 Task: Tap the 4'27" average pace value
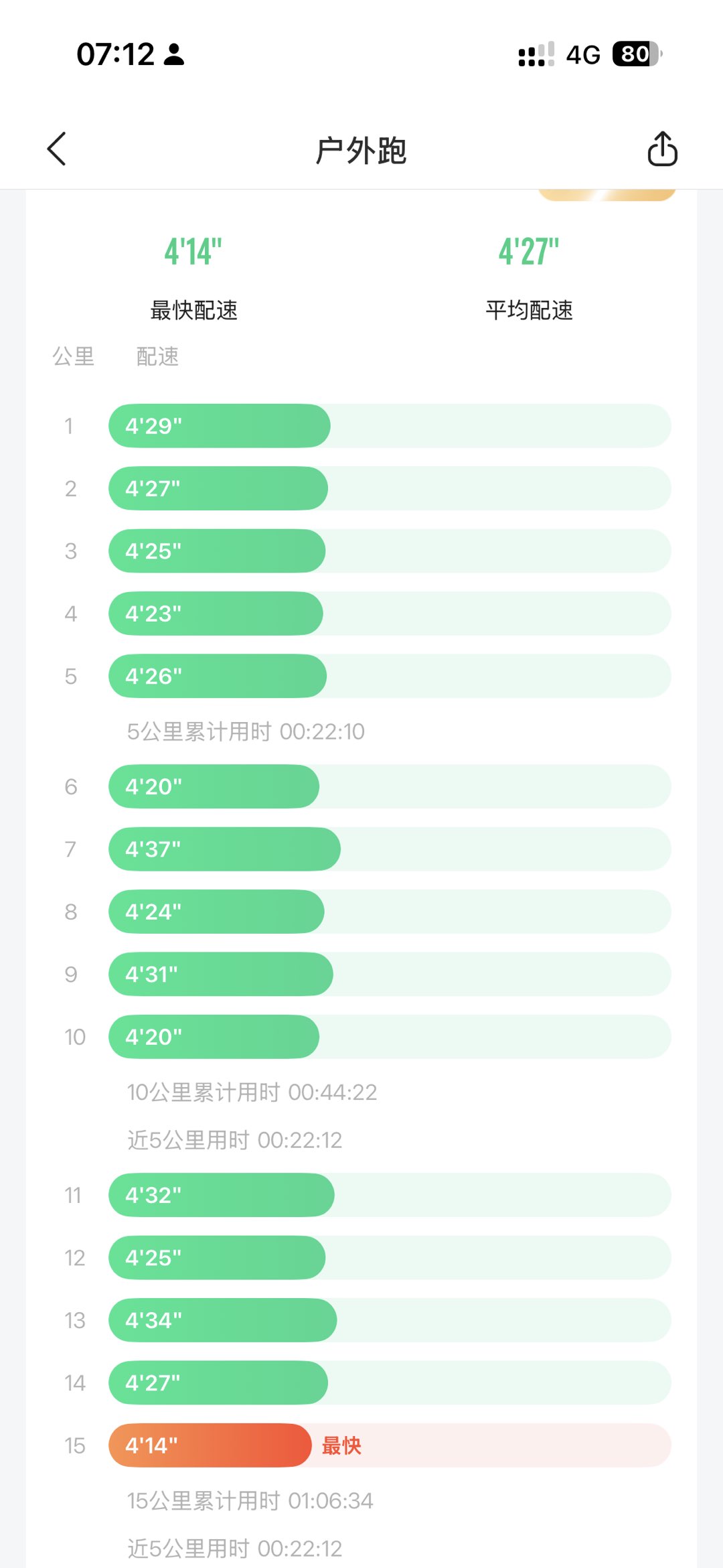(529, 252)
